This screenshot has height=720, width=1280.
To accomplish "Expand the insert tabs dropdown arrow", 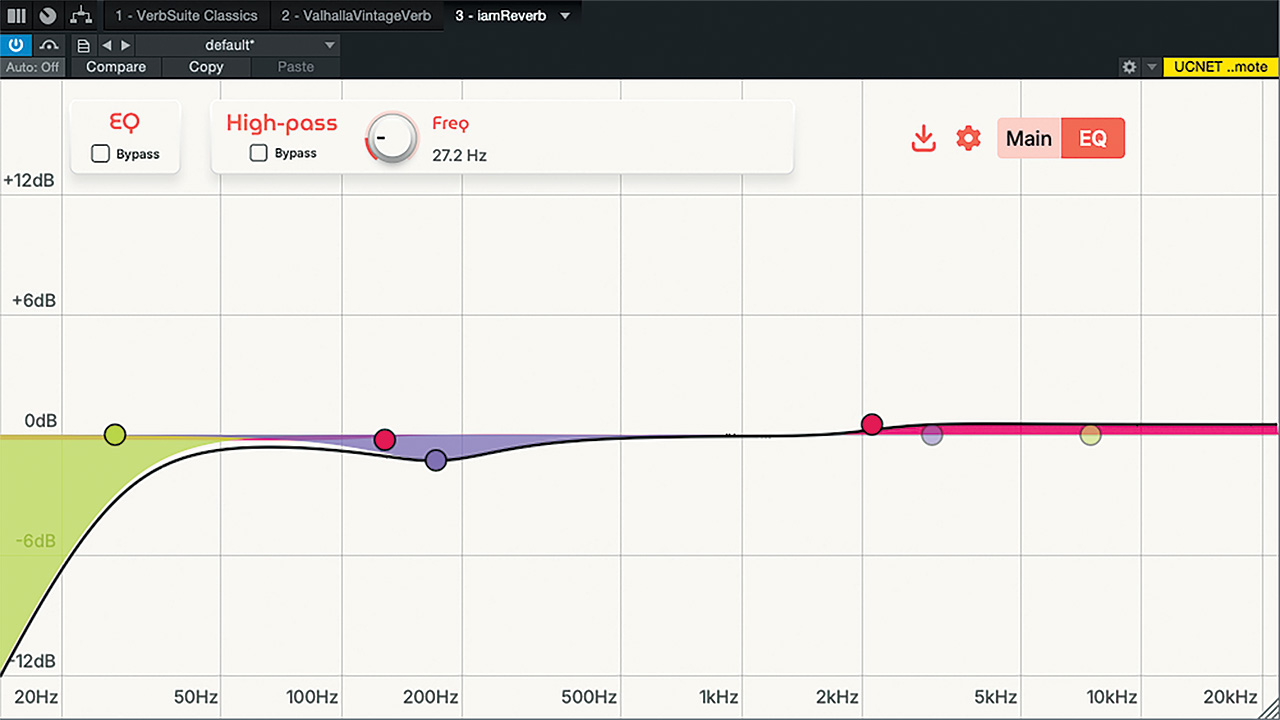I will [565, 16].
